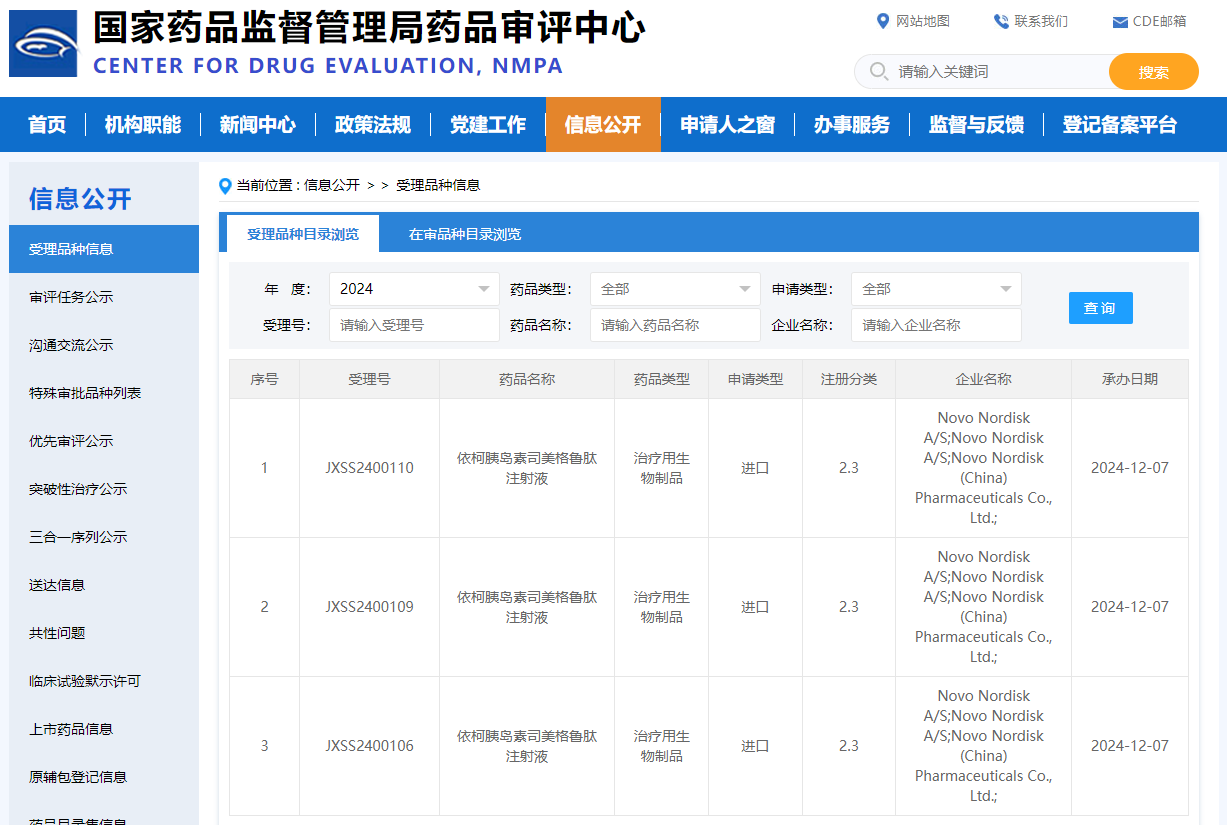Open 办事服务 in the navigation bar
1227x825 pixels.
(x=852, y=125)
